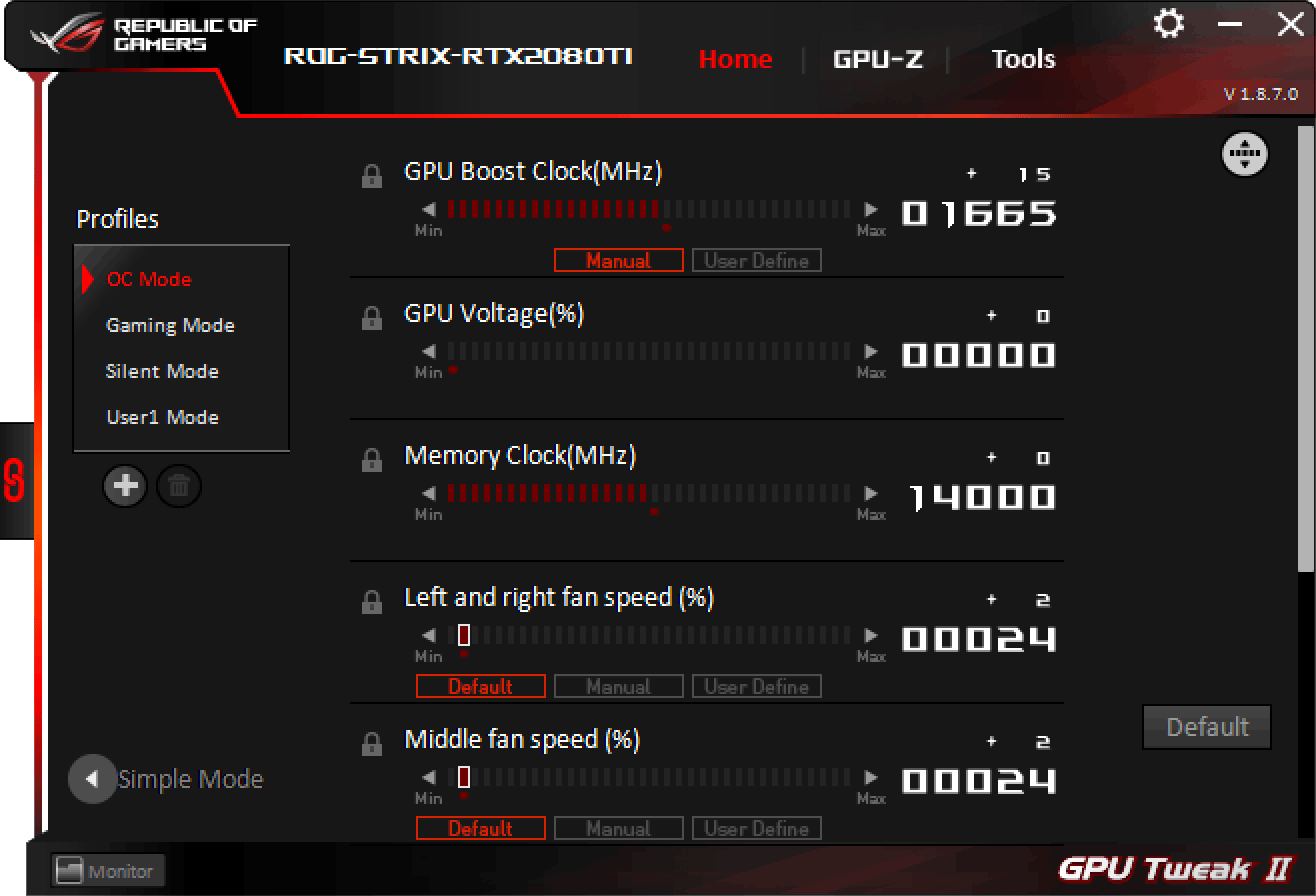Click the large Default reset button
1316x896 pixels.
coord(1207,727)
